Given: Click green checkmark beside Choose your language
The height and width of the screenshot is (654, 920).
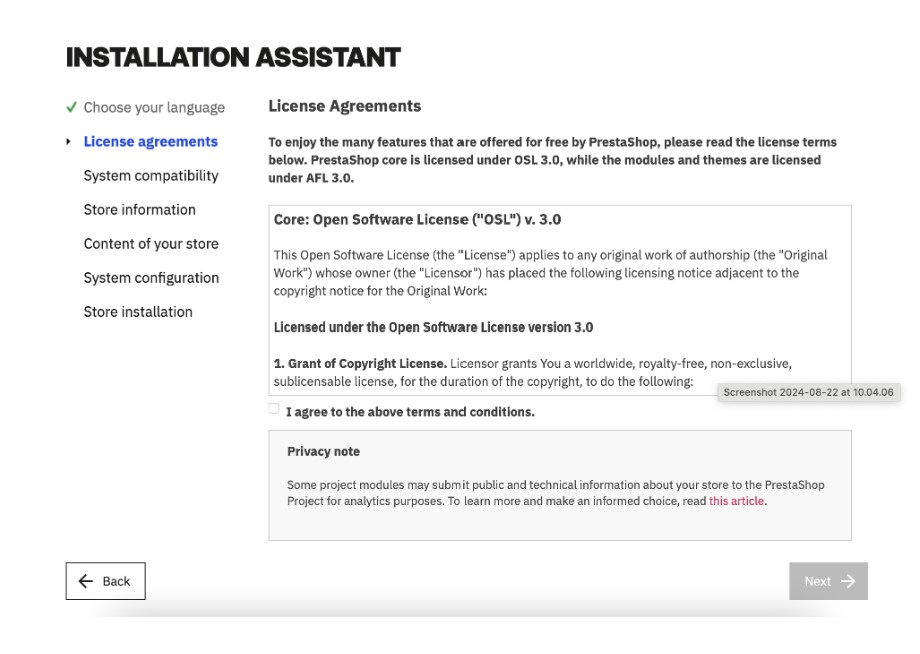Looking at the screenshot, I should (72, 107).
